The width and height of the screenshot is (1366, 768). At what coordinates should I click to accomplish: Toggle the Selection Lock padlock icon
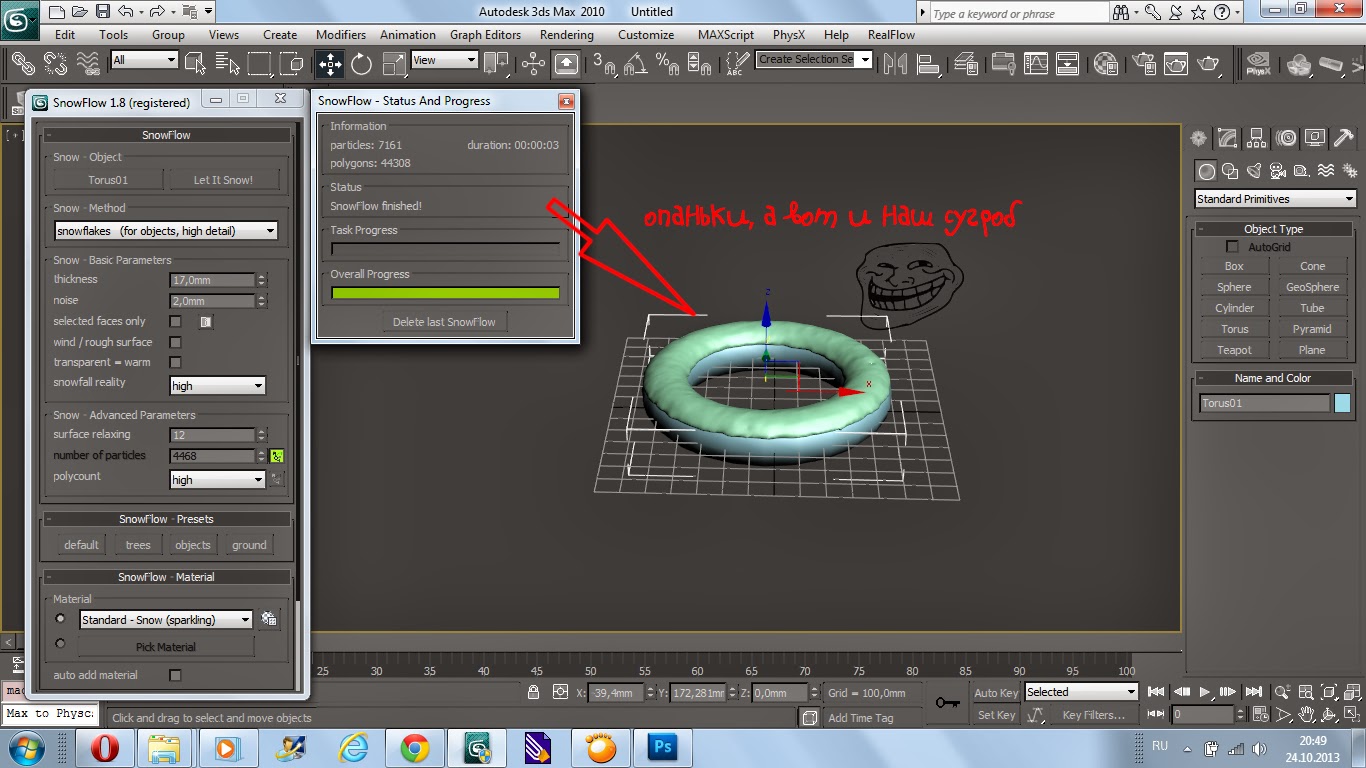(535, 692)
